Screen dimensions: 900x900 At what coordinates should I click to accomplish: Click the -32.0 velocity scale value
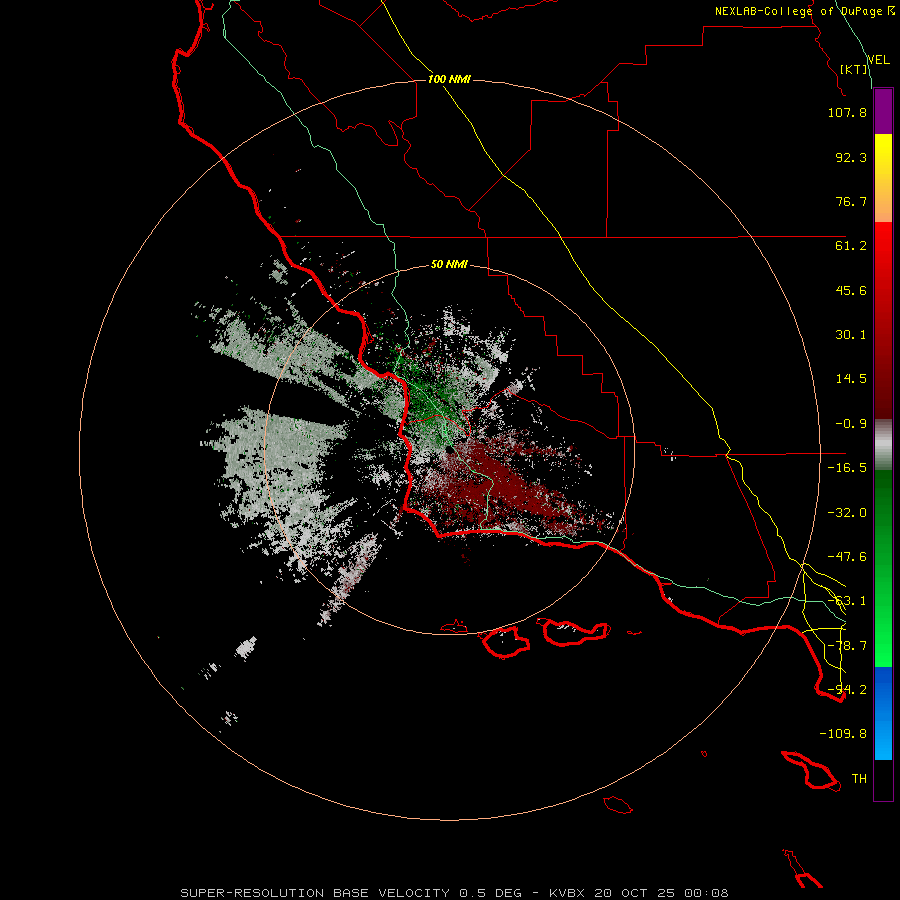click(x=847, y=513)
